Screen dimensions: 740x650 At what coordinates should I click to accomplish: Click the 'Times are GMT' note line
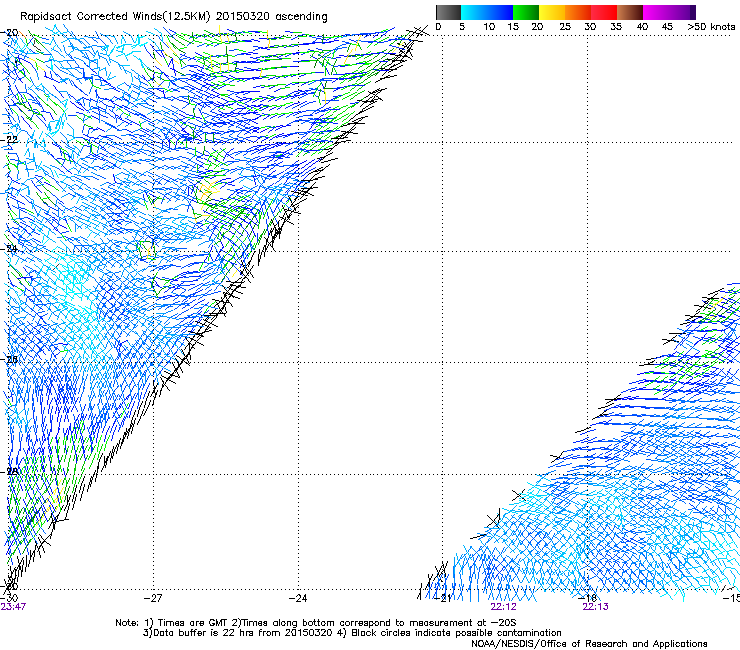click(x=316, y=623)
